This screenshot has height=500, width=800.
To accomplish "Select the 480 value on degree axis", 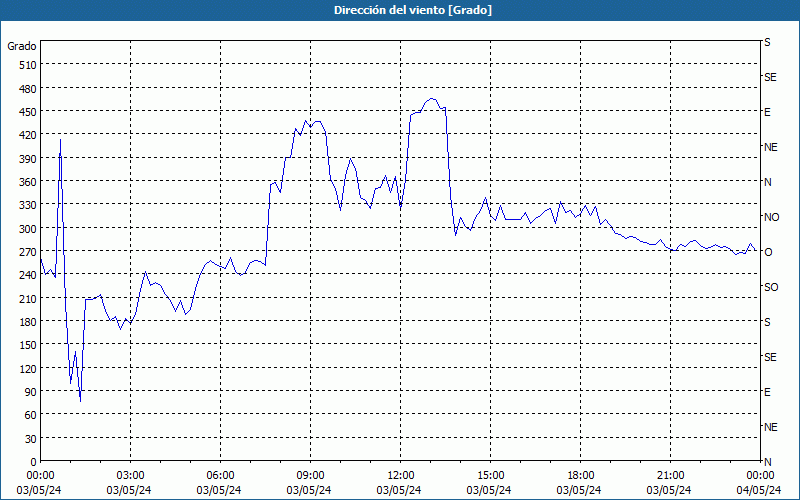I will [29, 88].
